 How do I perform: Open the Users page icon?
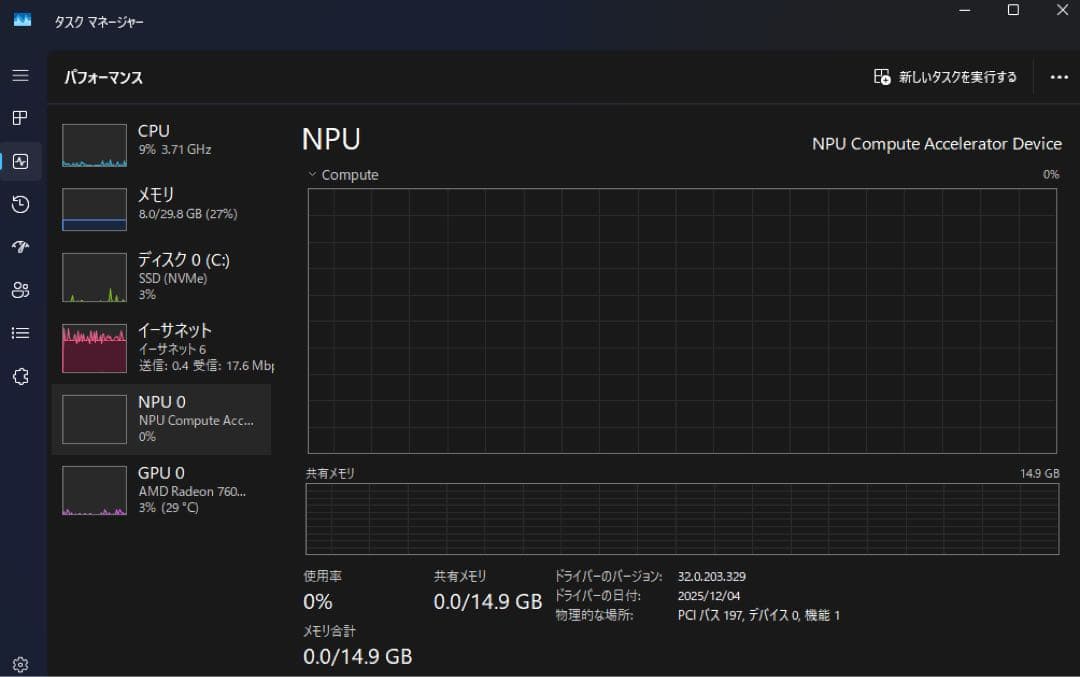tap(21, 290)
